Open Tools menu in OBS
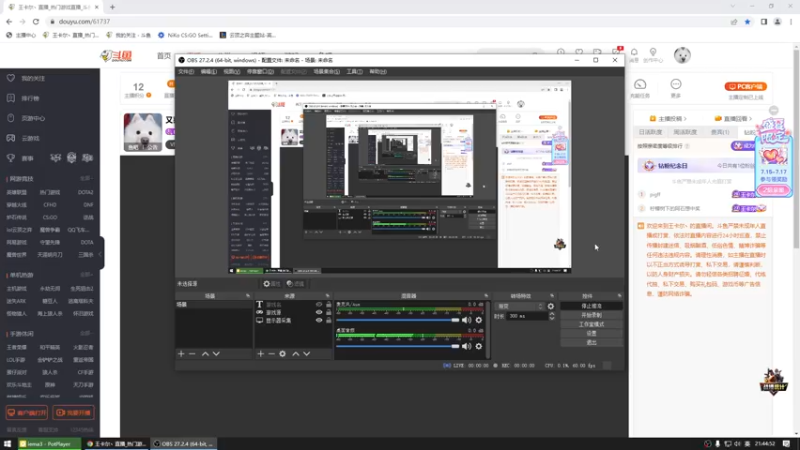Screen dimensions: 800x450 click(355, 71)
